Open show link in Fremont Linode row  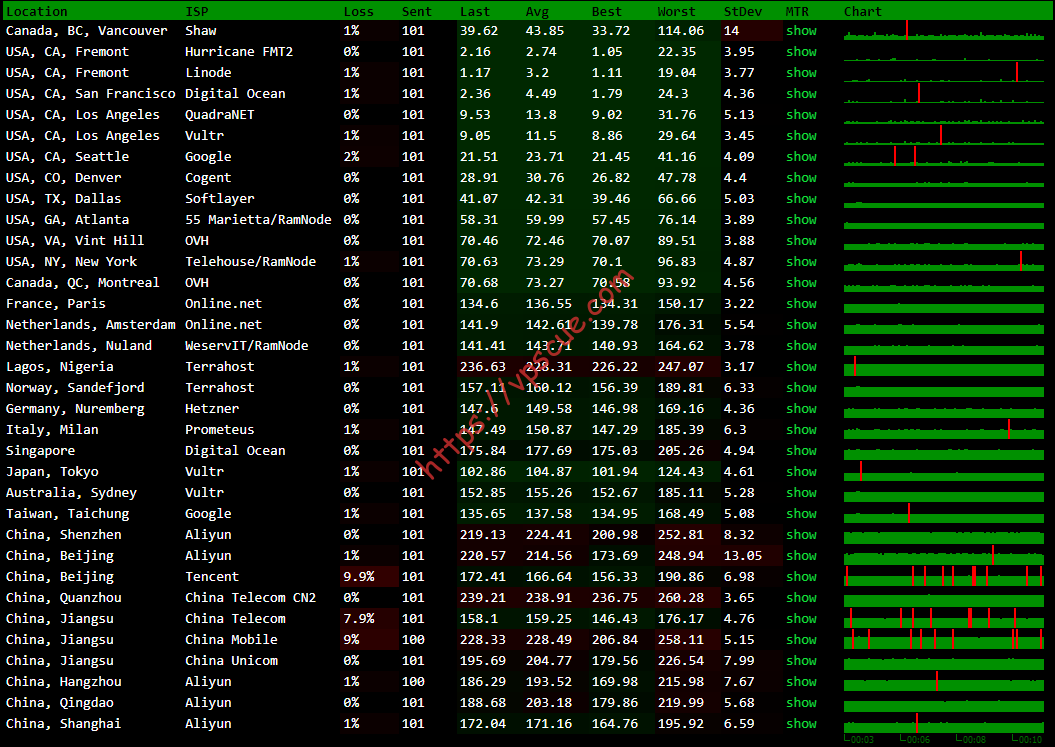pos(801,73)
